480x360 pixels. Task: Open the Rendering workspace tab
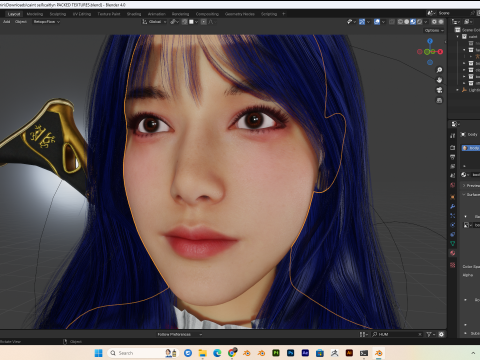click(180, 14)
